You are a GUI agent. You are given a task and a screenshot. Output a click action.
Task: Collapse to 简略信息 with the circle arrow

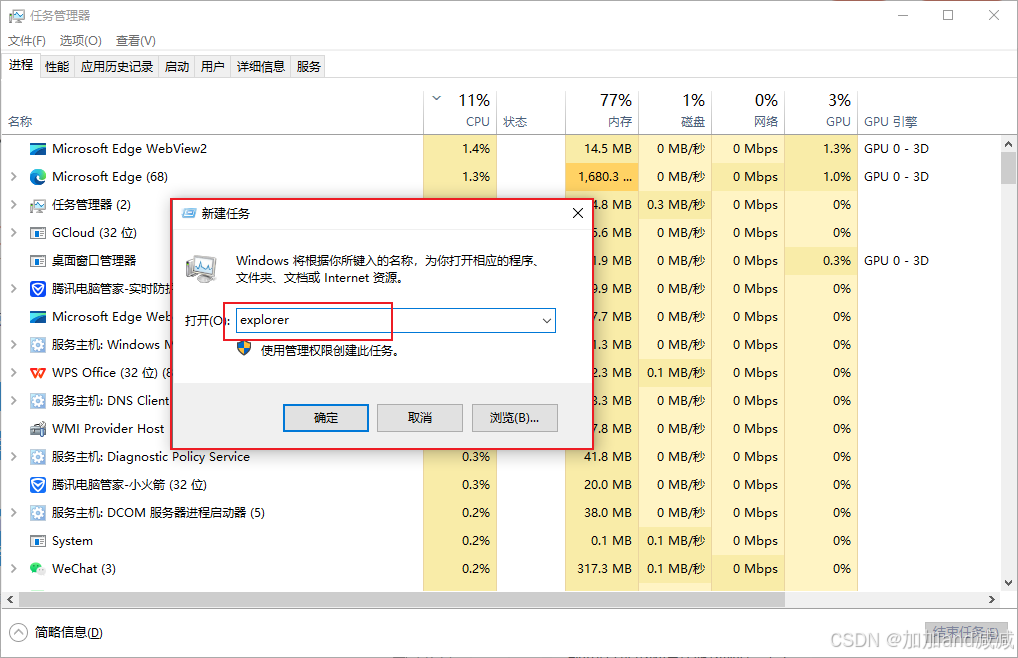19,632
